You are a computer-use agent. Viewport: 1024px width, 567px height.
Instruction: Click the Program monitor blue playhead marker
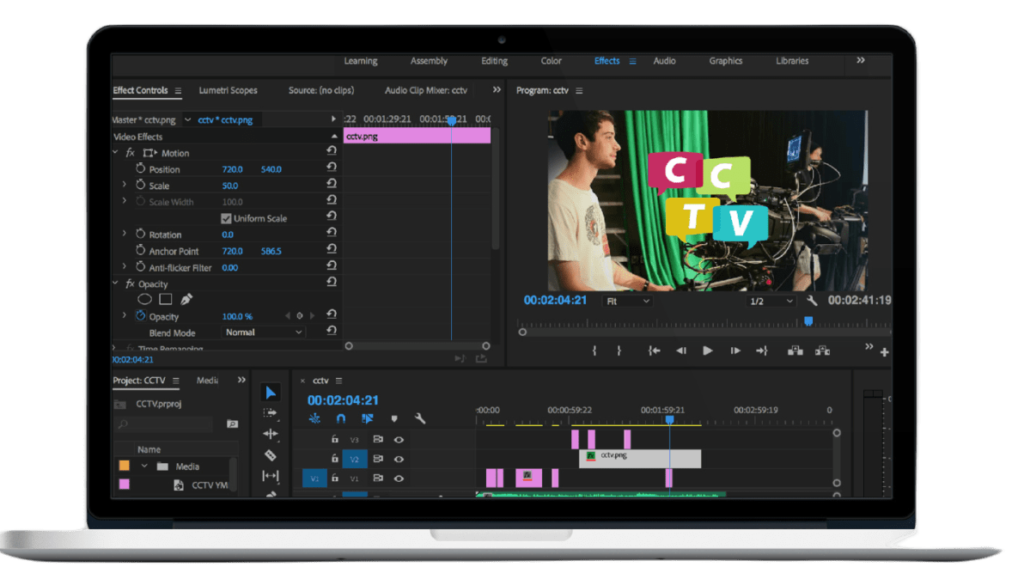coord(808,321)
